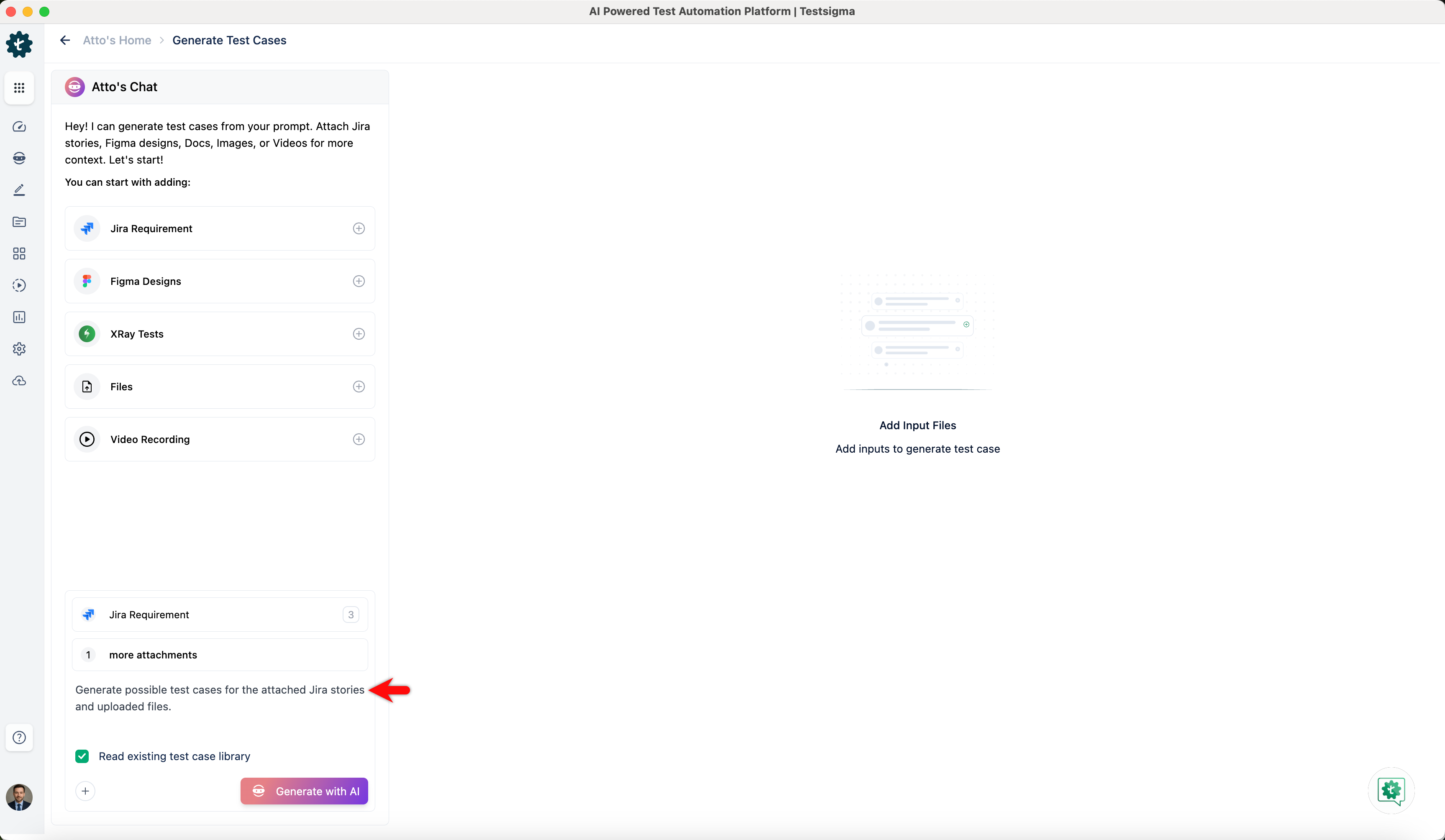Expand the Jira Requirement add option
1445x840 pixels.
359,228
